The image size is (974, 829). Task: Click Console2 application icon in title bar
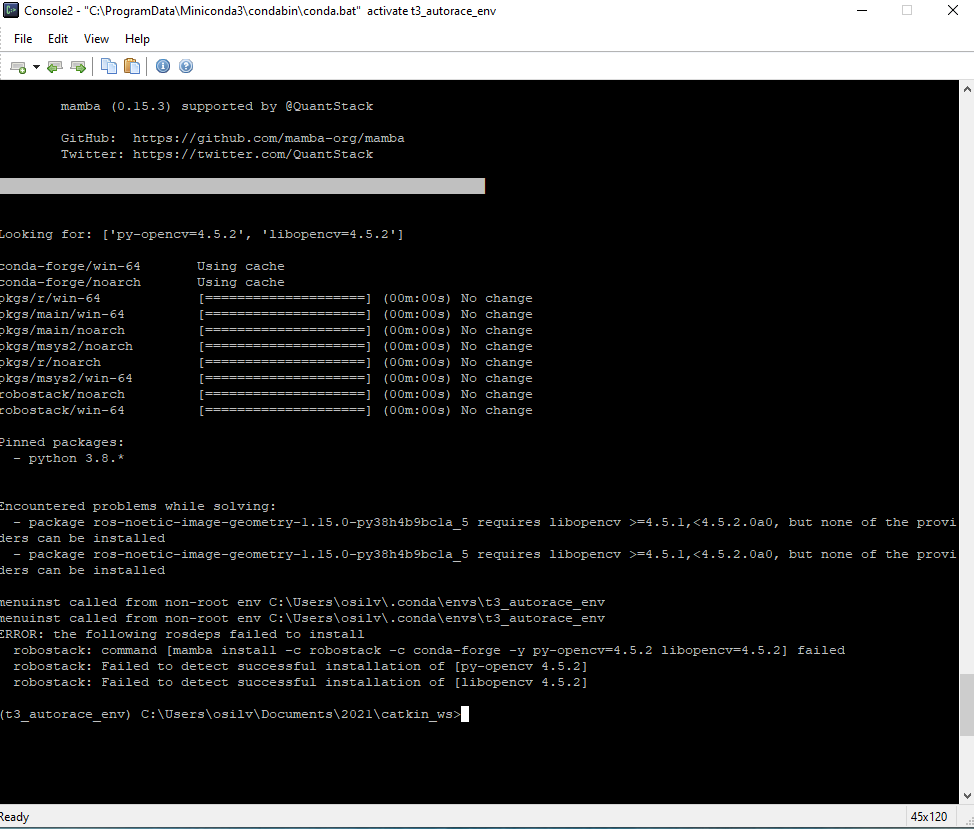(11, 10)
